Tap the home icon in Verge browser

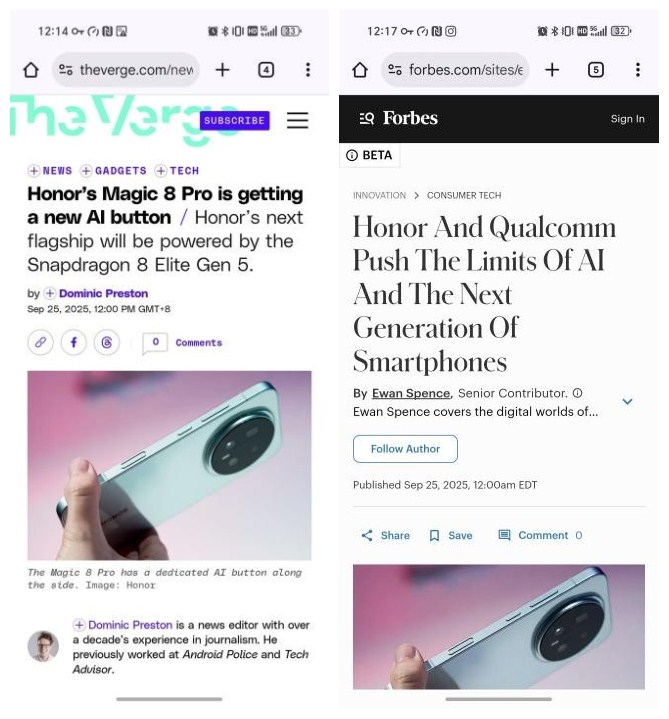(x=31, y=70)
